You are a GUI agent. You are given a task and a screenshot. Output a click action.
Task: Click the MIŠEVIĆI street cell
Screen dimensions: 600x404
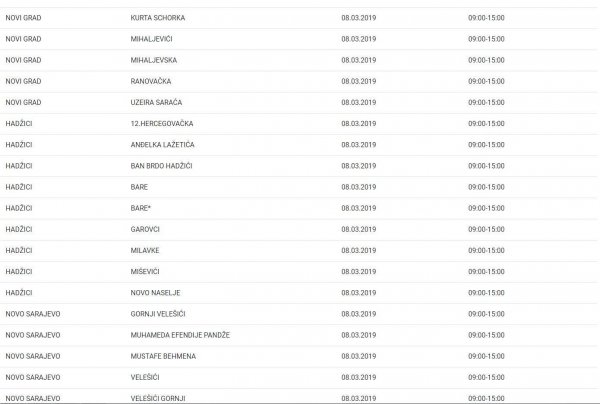[x=147, y=271]
